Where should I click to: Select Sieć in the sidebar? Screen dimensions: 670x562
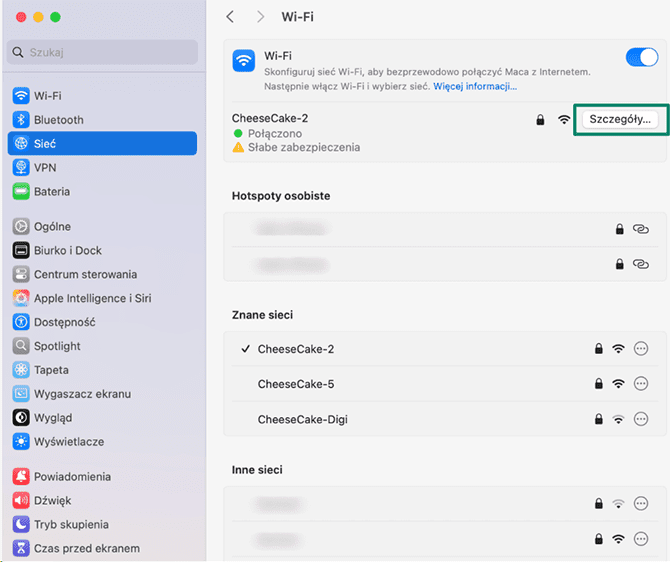pyautogui.click(x=45, y=144)
